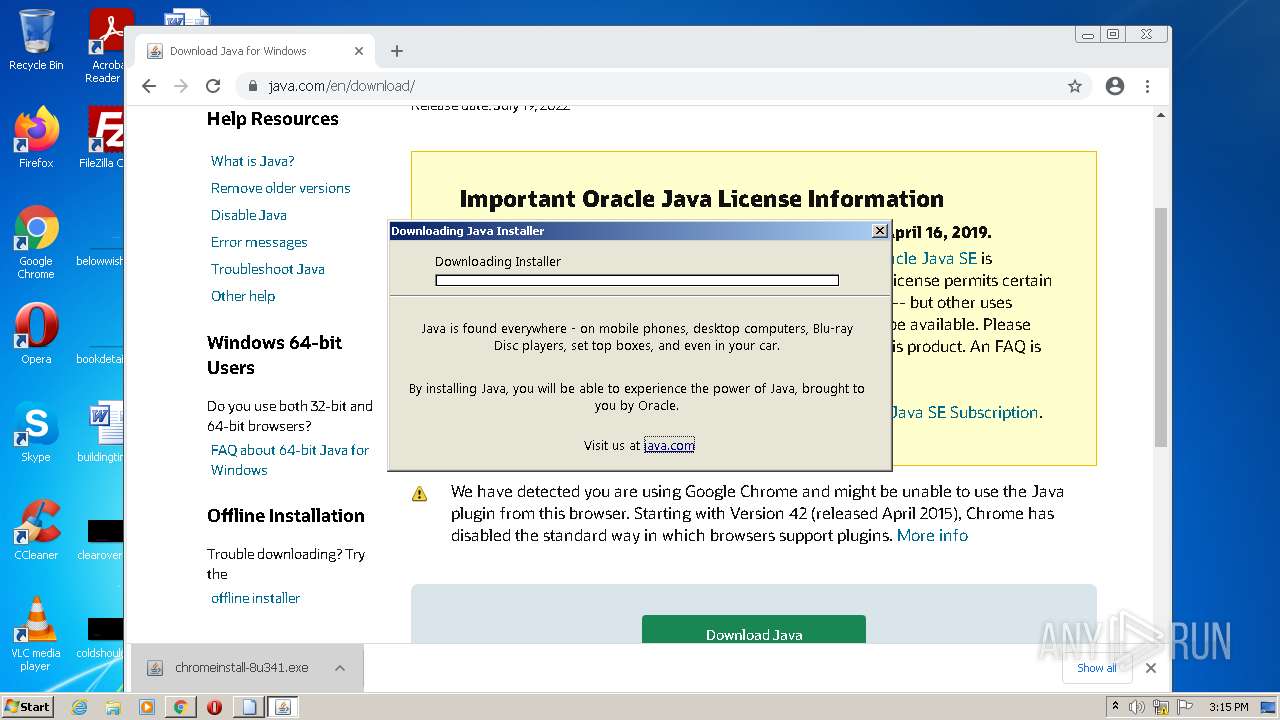Close the Chrome downloads bar

(1151, 668)
